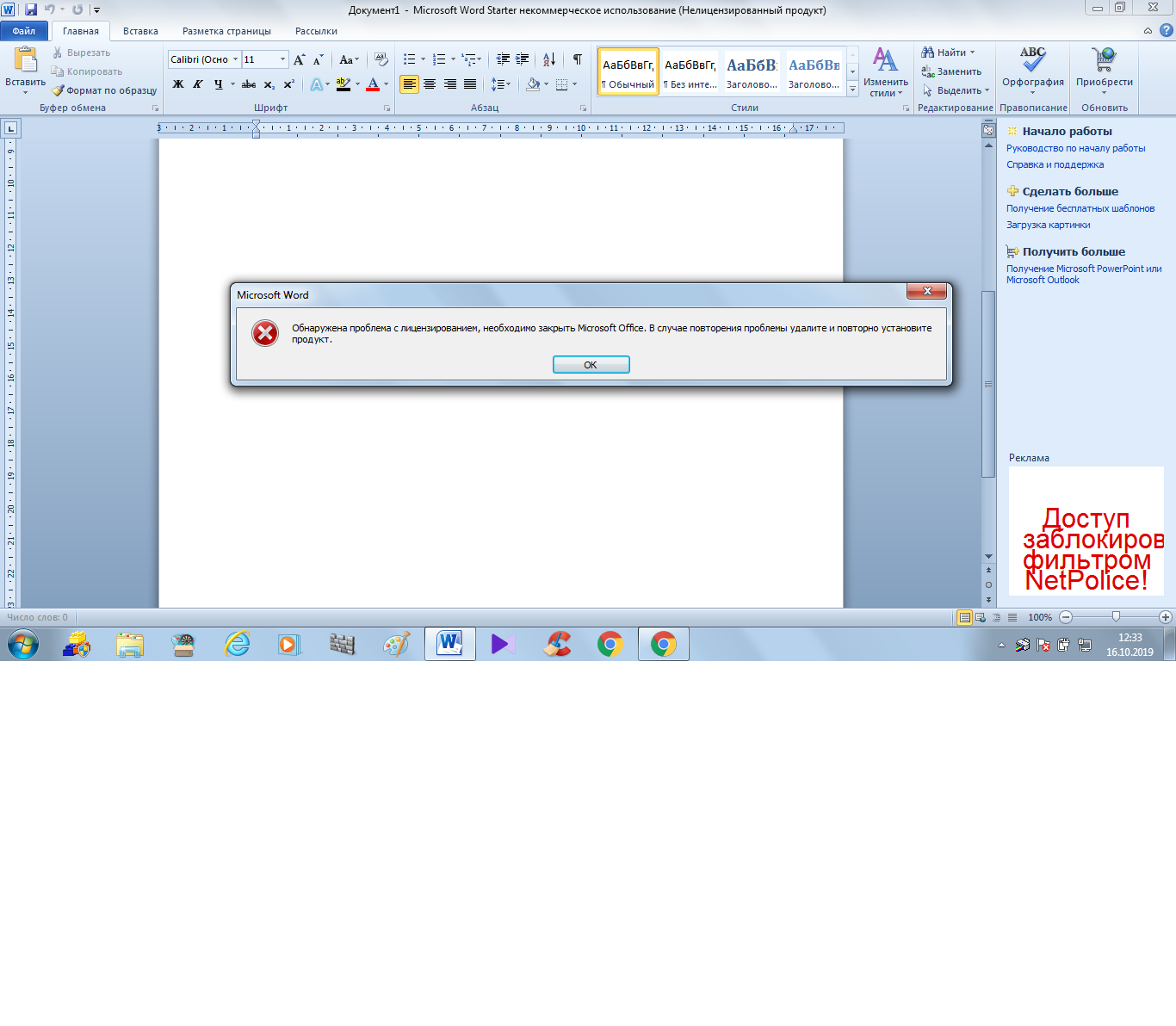This screenshot has height=1026, width=1176.
Task: Select align text right
Action: [450, 84]
